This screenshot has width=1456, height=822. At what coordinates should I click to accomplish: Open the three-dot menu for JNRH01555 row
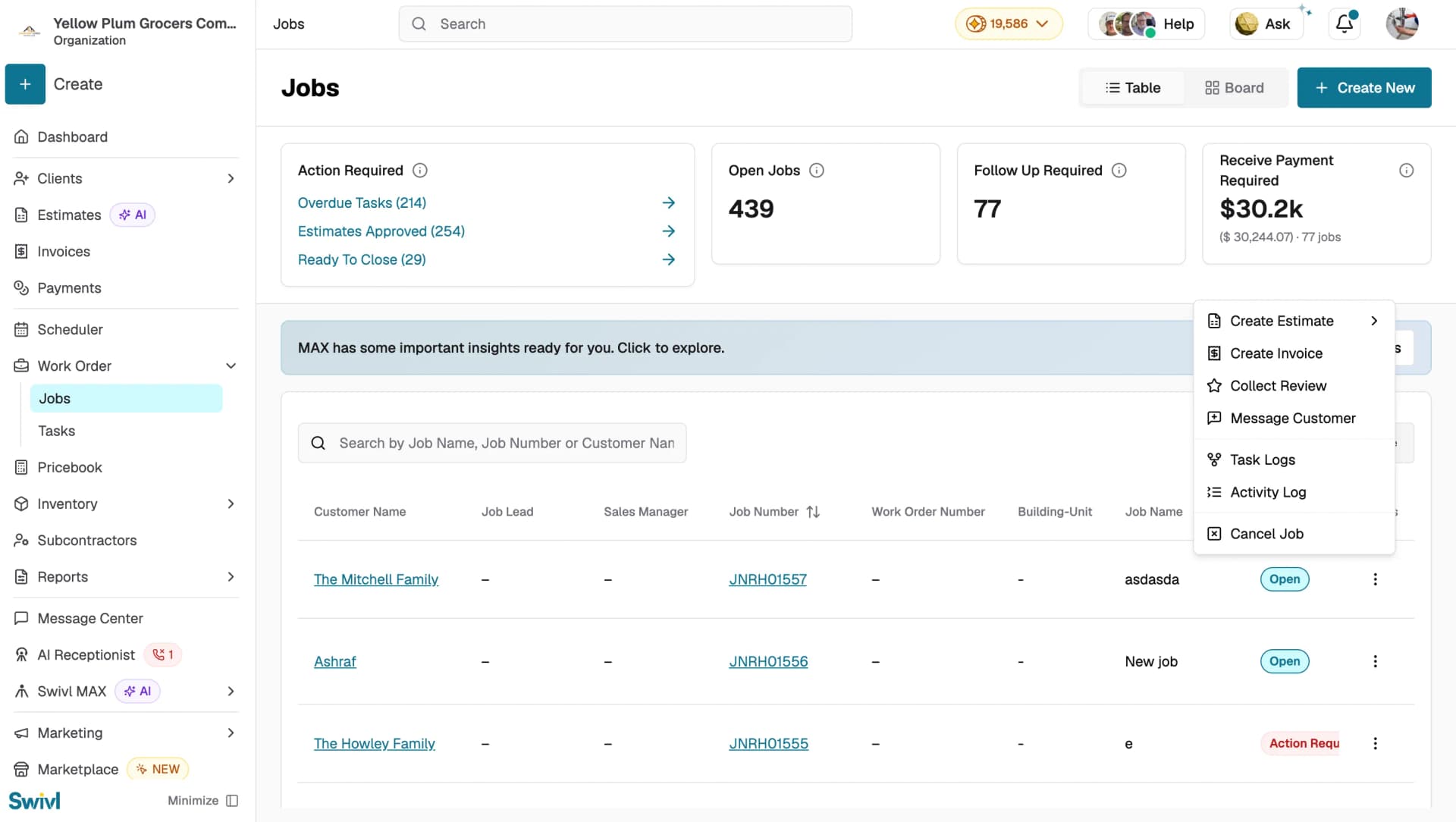pyautogui.click(x=1375, y=743)
